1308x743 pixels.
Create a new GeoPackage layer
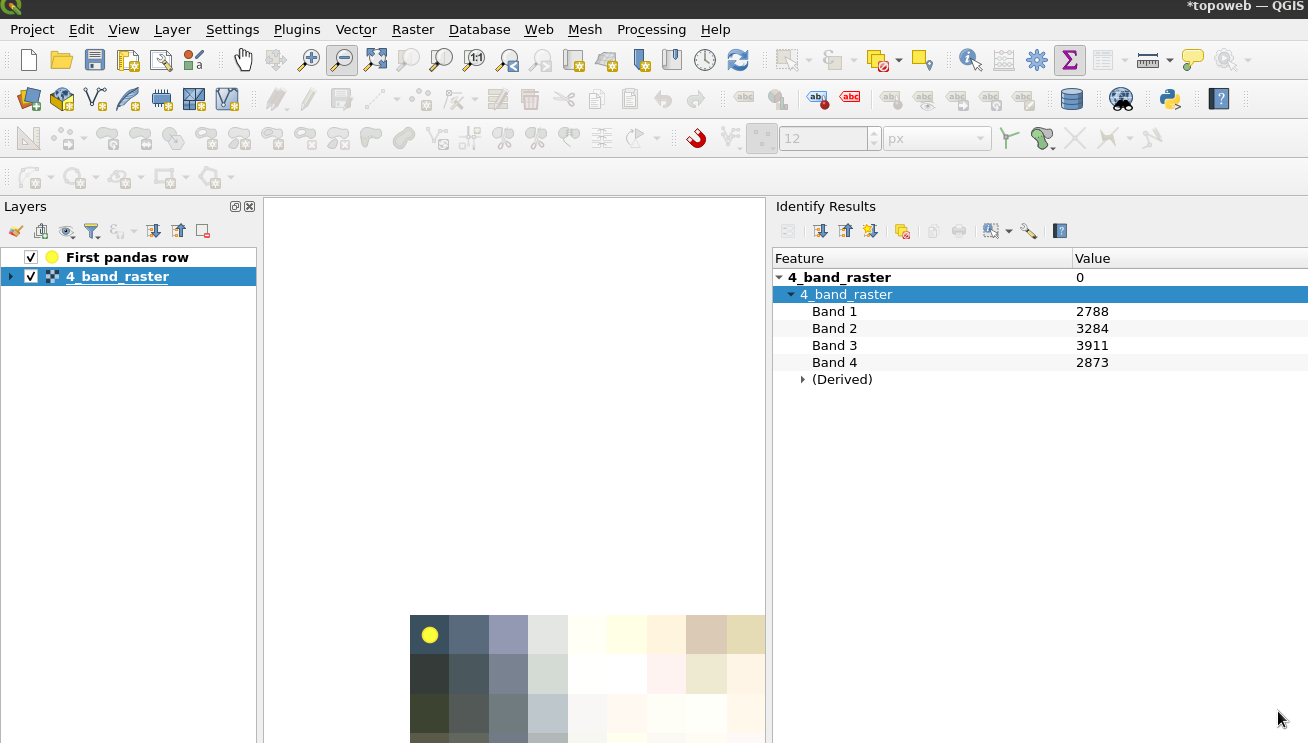(x=62, y=99)
